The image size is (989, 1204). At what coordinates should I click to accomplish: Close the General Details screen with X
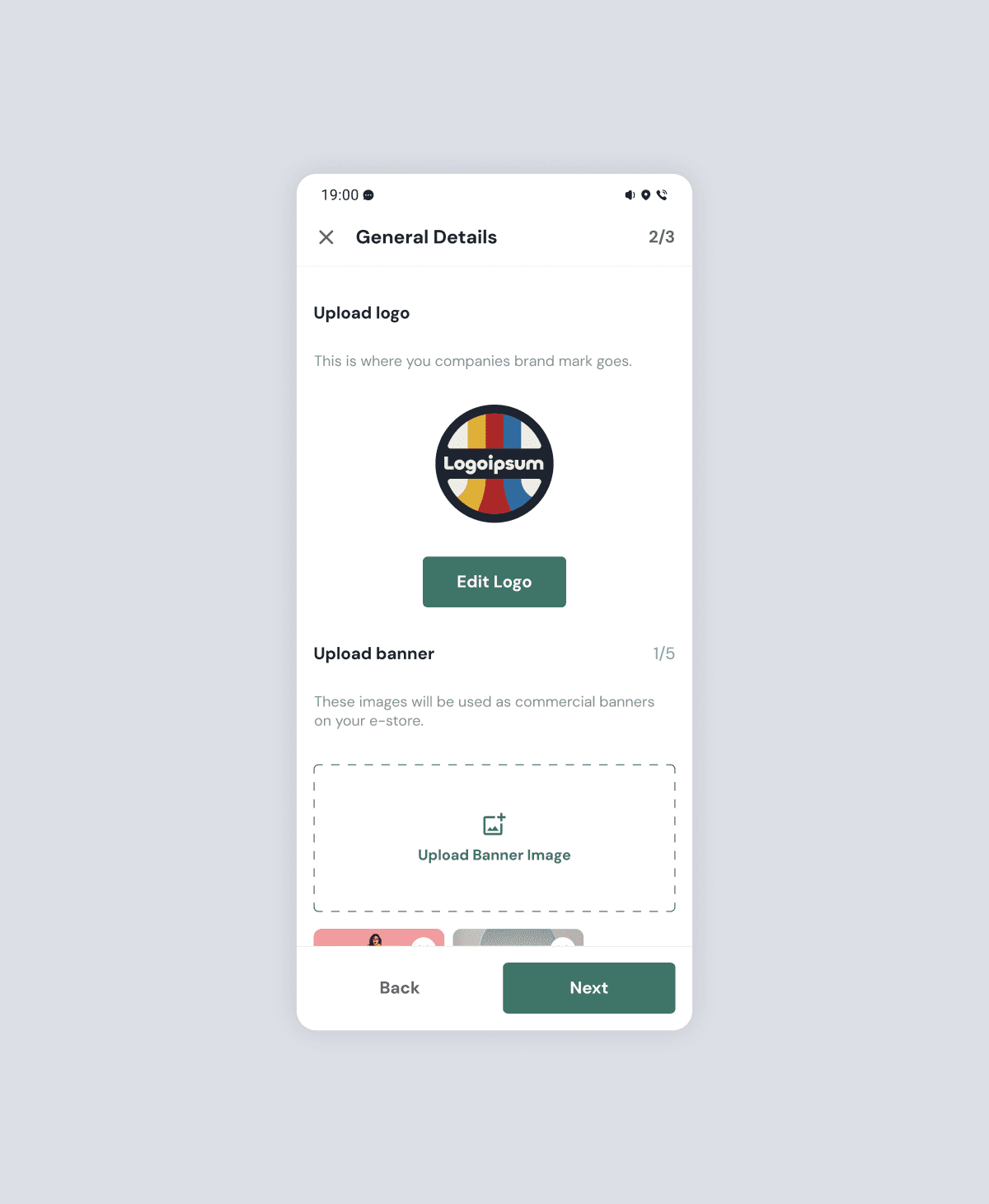coord(326,237)
